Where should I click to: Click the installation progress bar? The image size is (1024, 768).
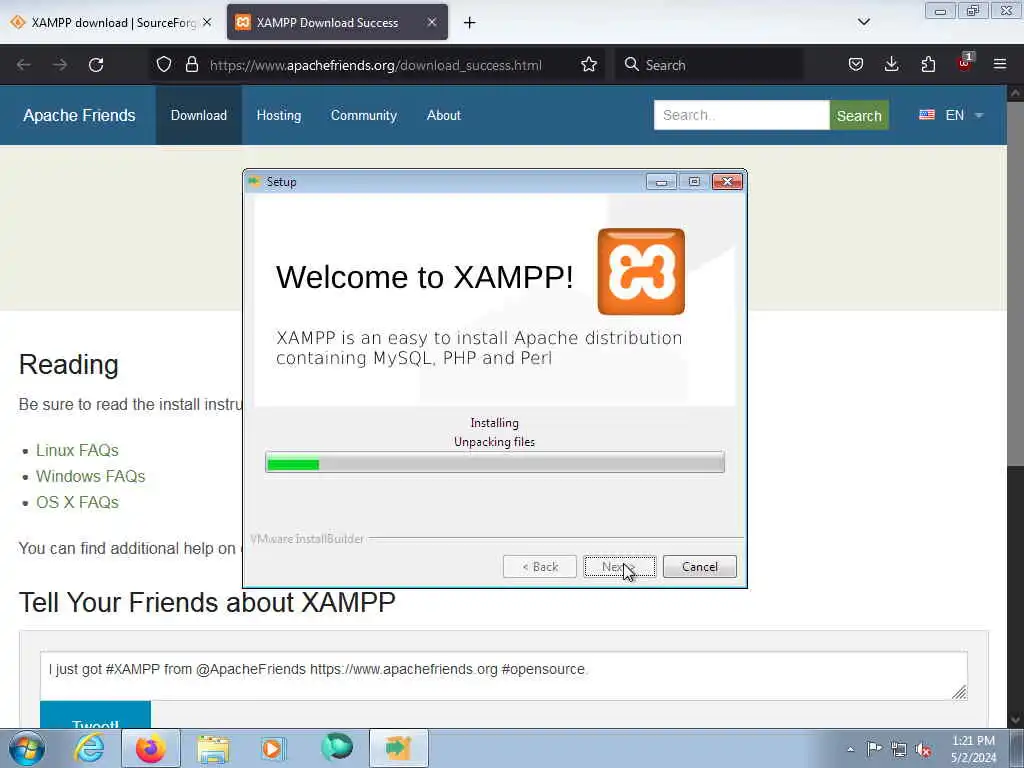(495, 462)
